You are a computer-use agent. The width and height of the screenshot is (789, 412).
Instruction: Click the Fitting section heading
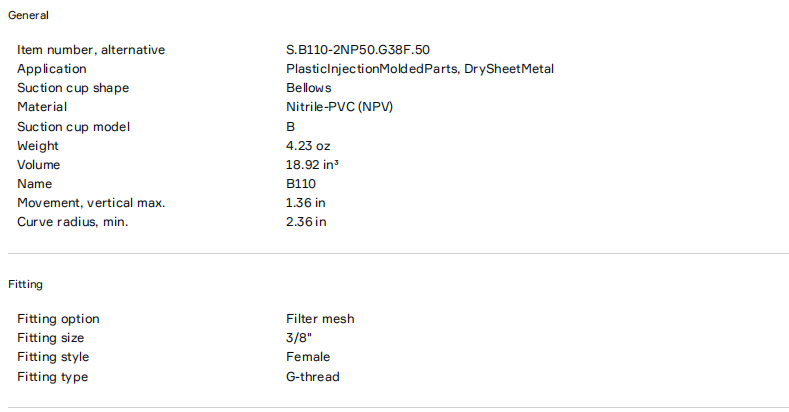click(25, 284)
